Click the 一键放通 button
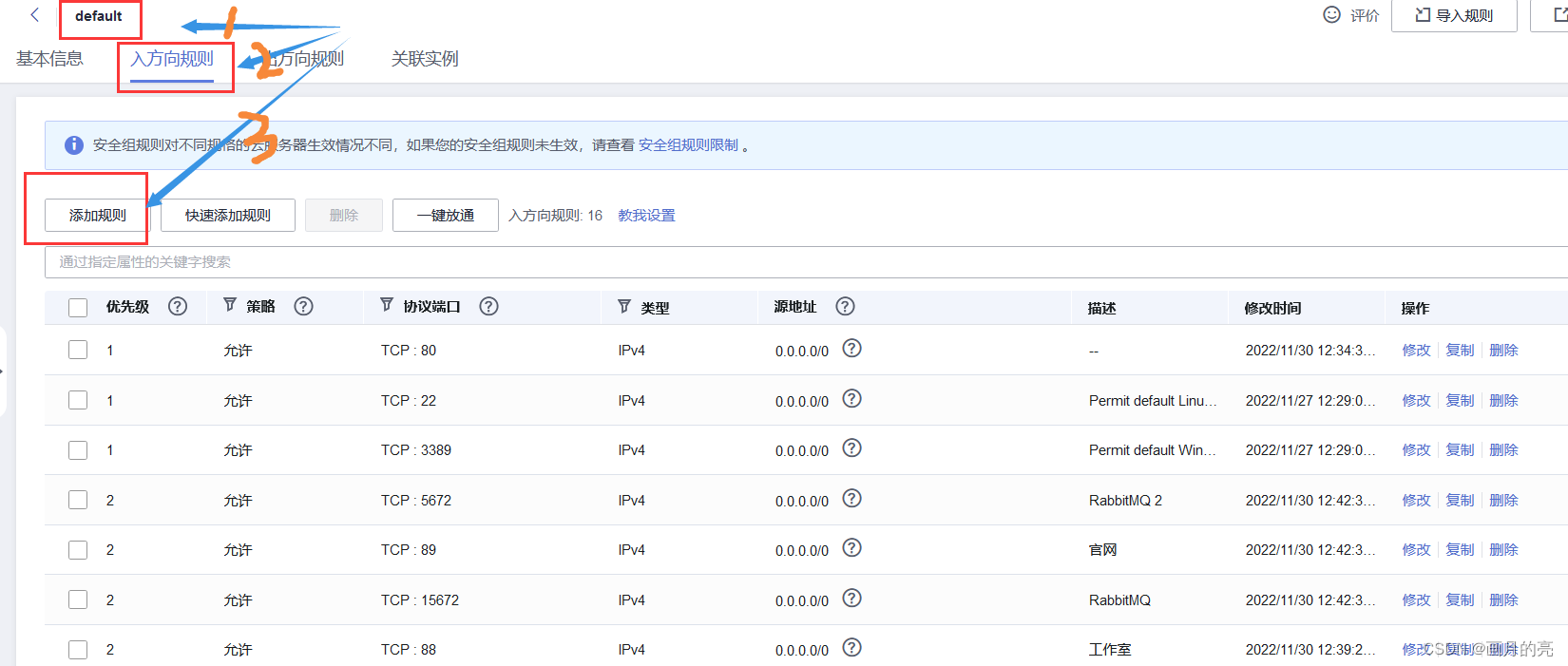Viewport: 1568px width, 666px height. point(446,216)
